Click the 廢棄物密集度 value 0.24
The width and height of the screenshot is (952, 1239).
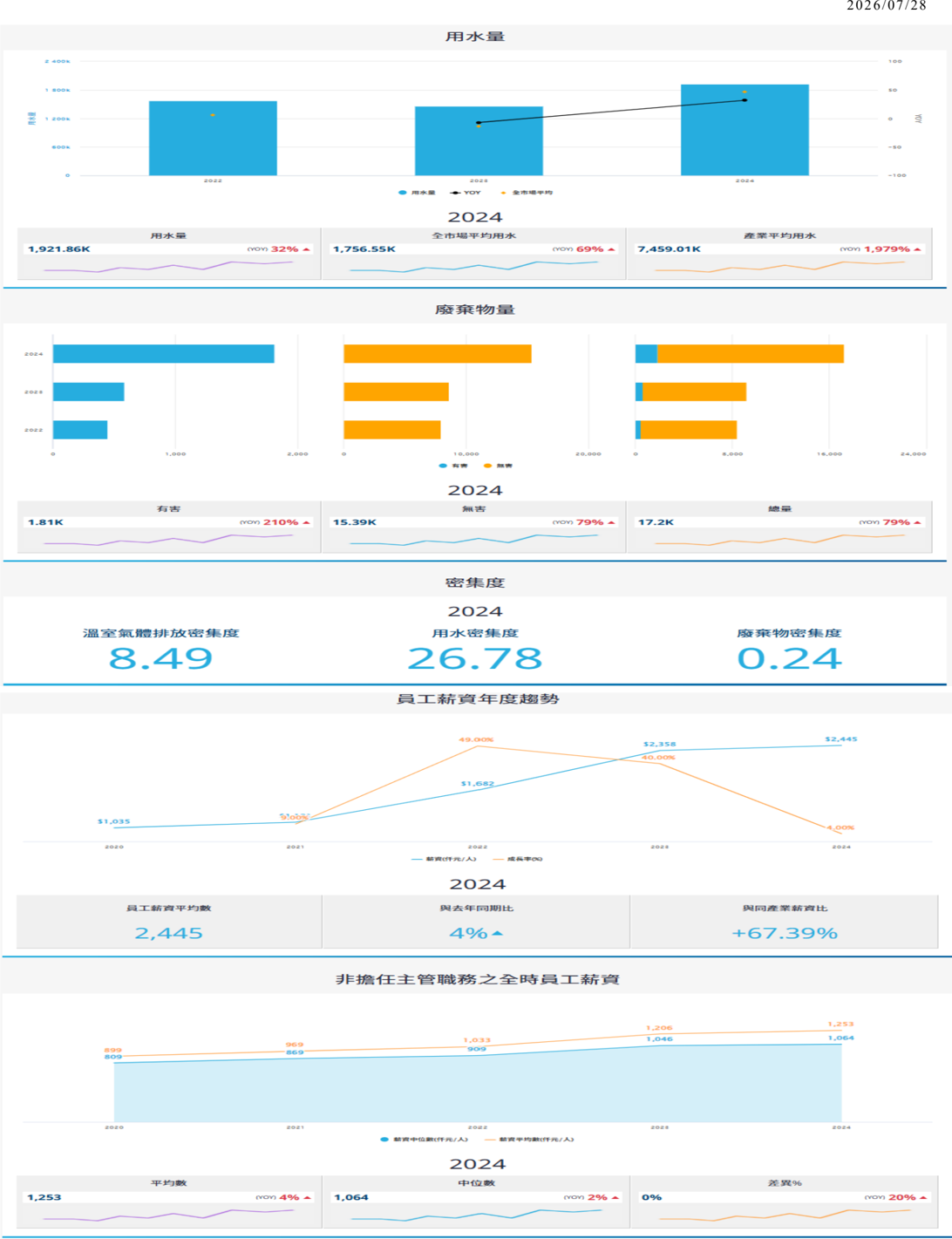(x=789, y=658)
